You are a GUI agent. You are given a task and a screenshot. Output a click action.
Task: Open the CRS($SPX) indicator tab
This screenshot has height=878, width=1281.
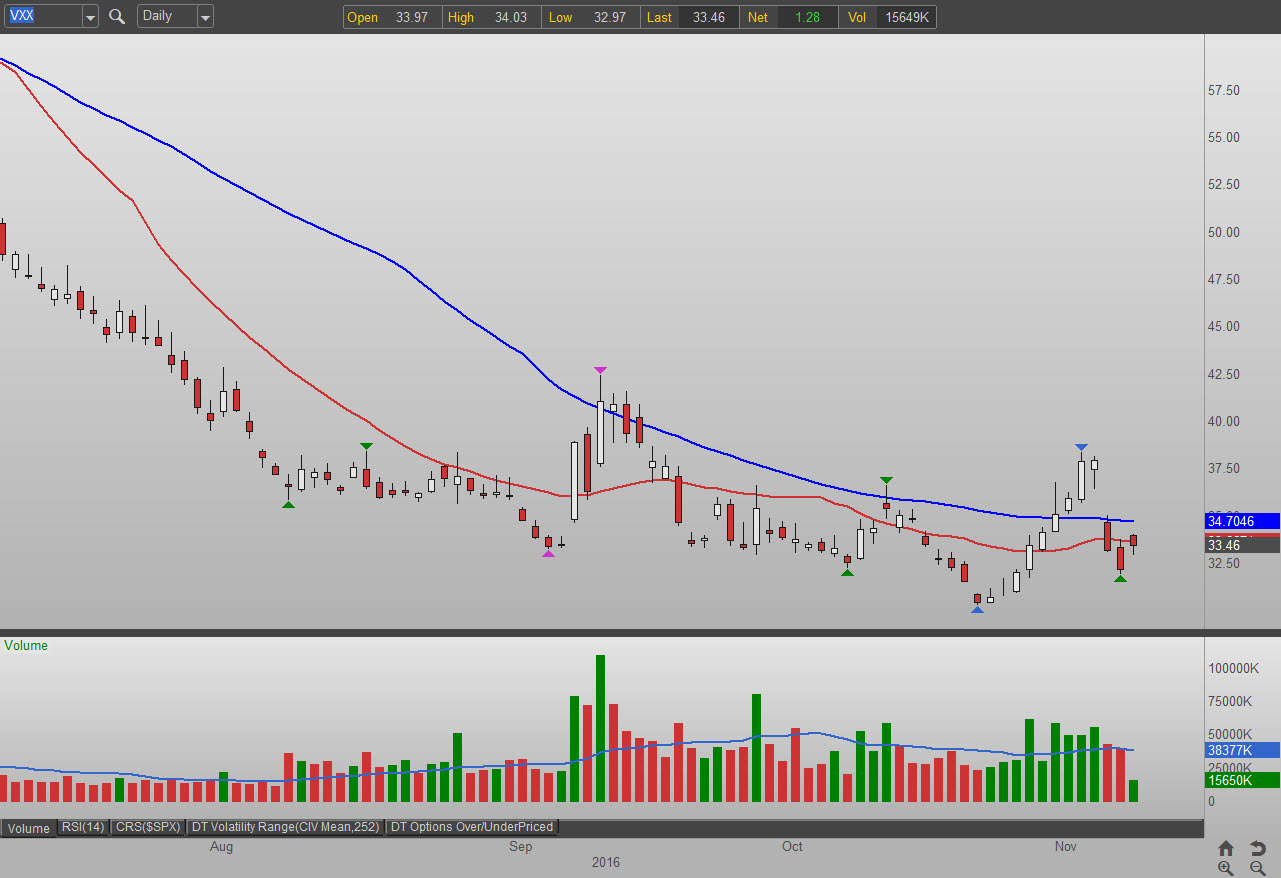(x=147, y=827)
